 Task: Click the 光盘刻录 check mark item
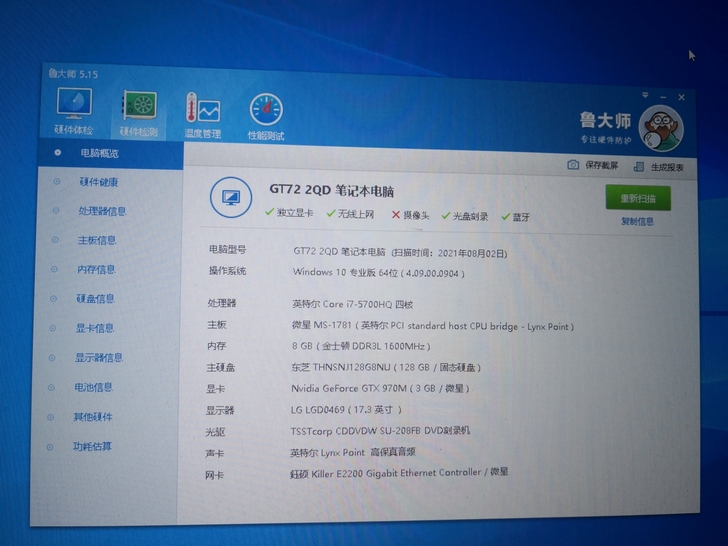[x=465, y=216]
